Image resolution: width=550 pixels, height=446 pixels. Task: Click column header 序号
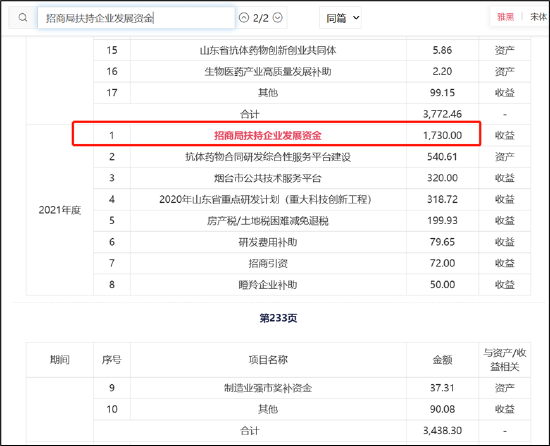click(x=112, y=360)
